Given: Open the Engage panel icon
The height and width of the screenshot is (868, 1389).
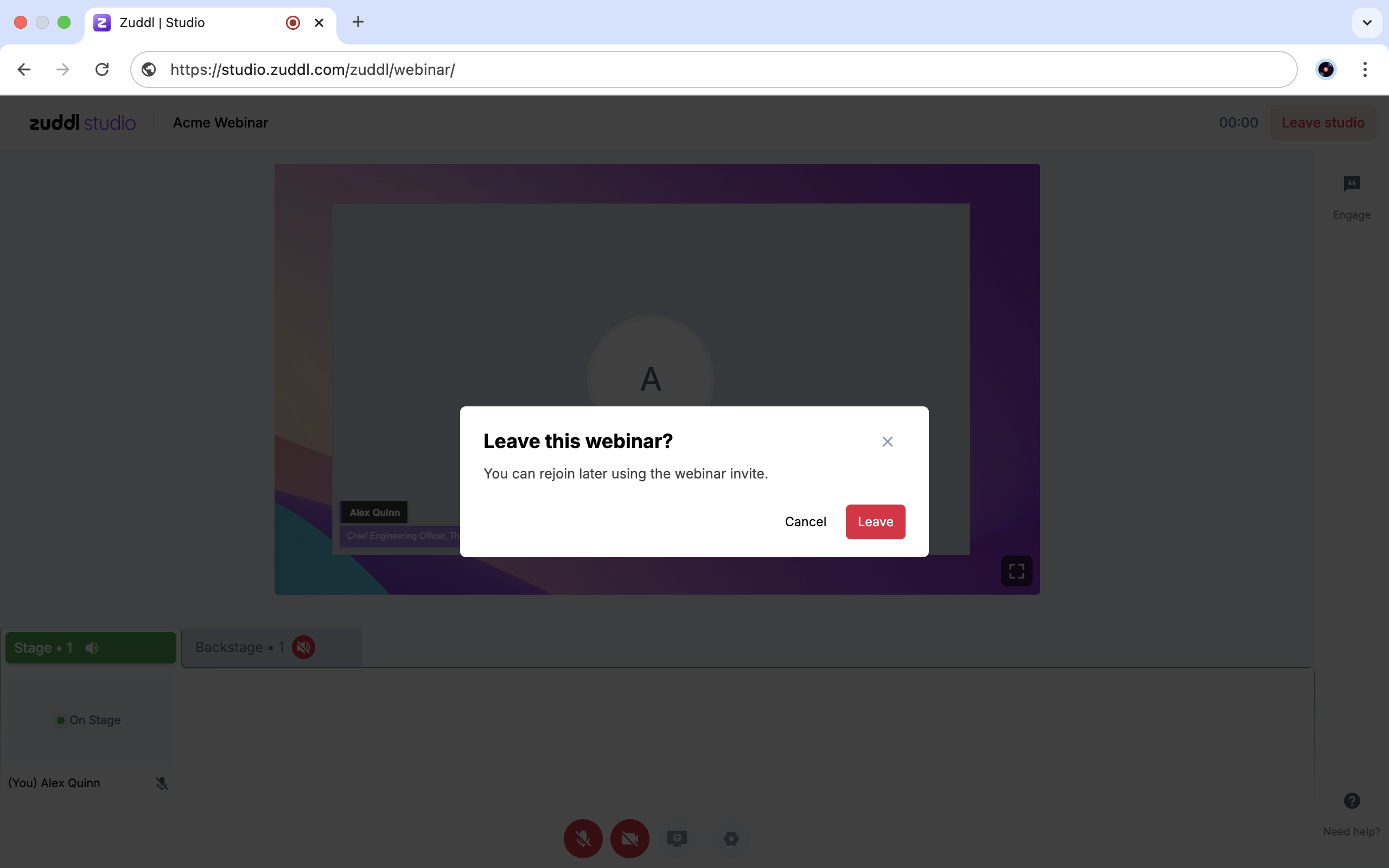Looking at the screenshot, I should pyautogui.click(x=1352, y=184).
